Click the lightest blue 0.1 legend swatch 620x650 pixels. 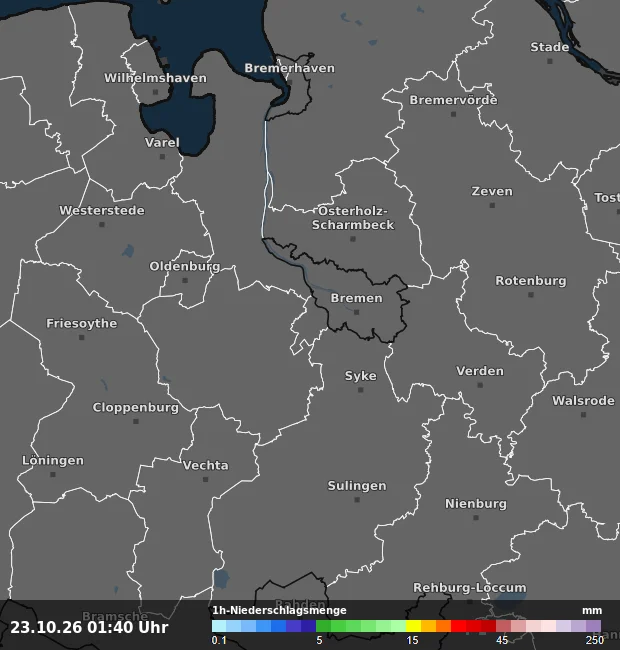coord(219,626)
